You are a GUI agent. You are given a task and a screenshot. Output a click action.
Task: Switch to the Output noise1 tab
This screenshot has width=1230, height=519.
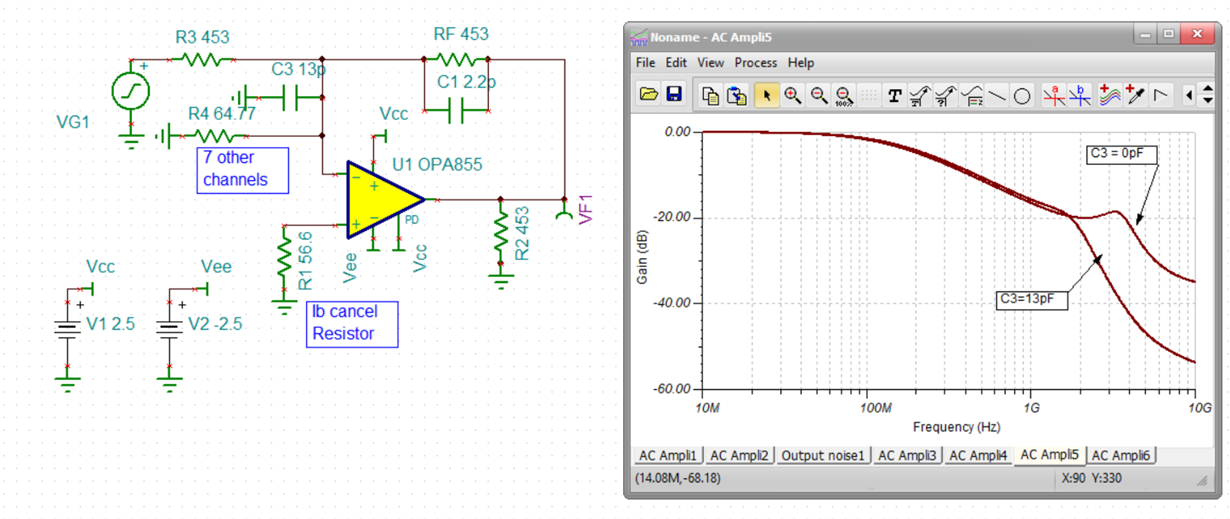coord(822,455)
